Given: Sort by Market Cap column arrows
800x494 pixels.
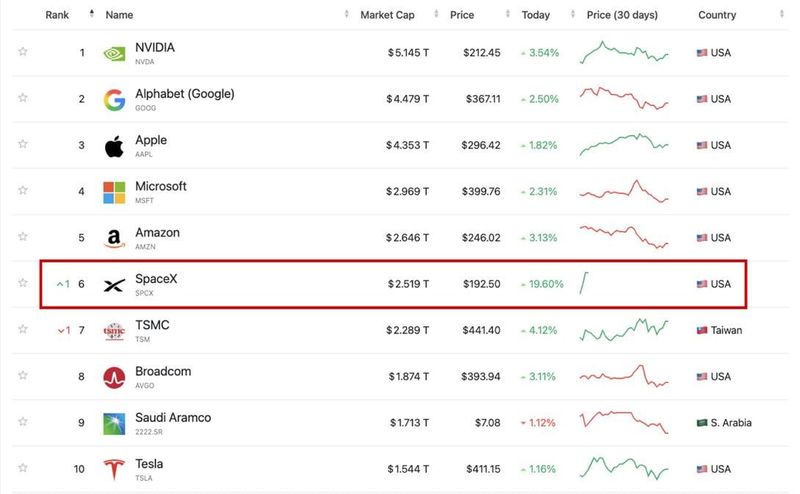Looking at the screenshot, I should [436, 14].
